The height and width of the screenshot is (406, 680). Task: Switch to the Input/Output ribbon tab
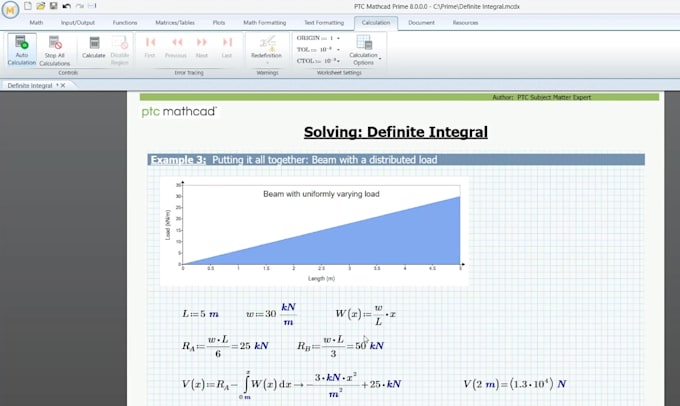point(78,23)
